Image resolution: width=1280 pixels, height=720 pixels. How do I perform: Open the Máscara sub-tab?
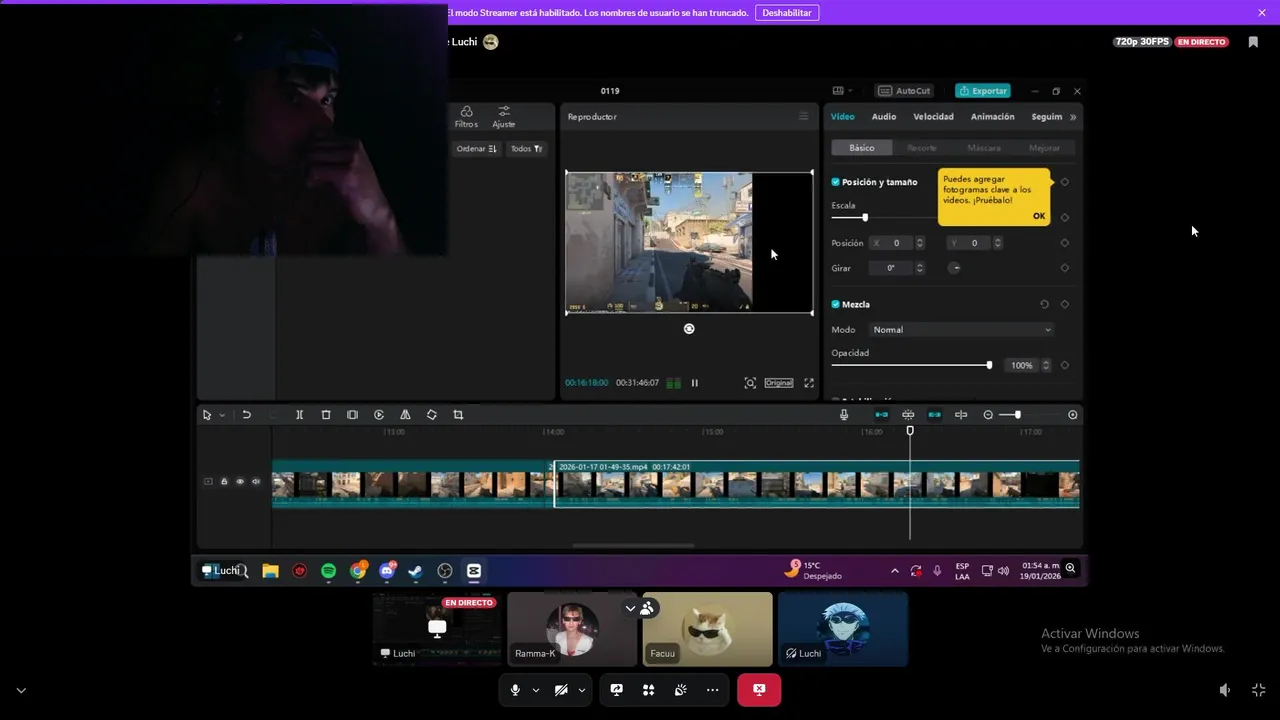pyautogui.click(x=984, y=148)
